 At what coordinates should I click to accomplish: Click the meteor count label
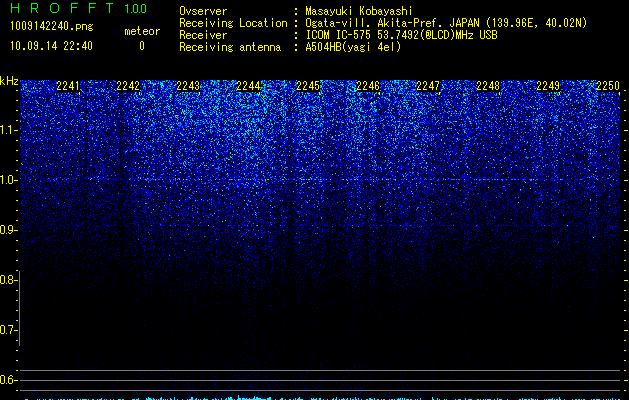point(142,31)
